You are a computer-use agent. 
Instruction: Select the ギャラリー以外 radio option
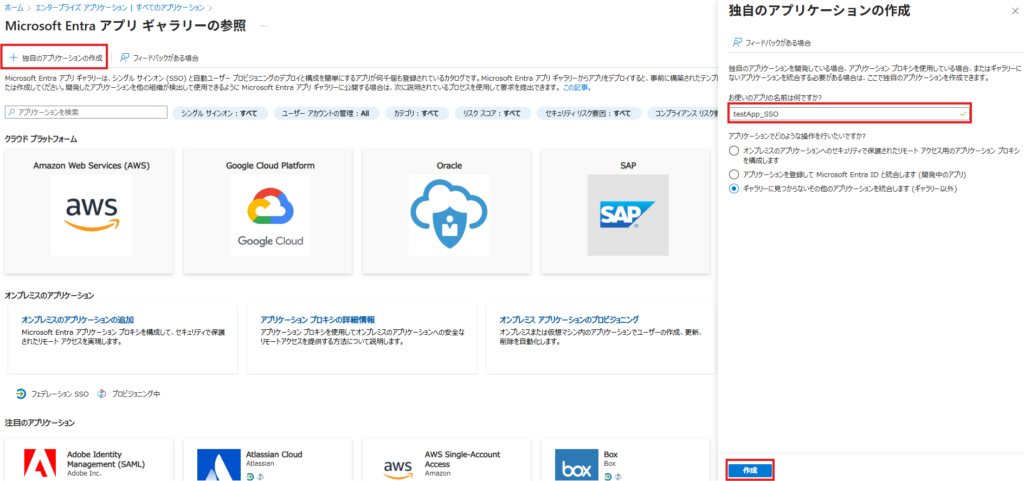[735, 188]
